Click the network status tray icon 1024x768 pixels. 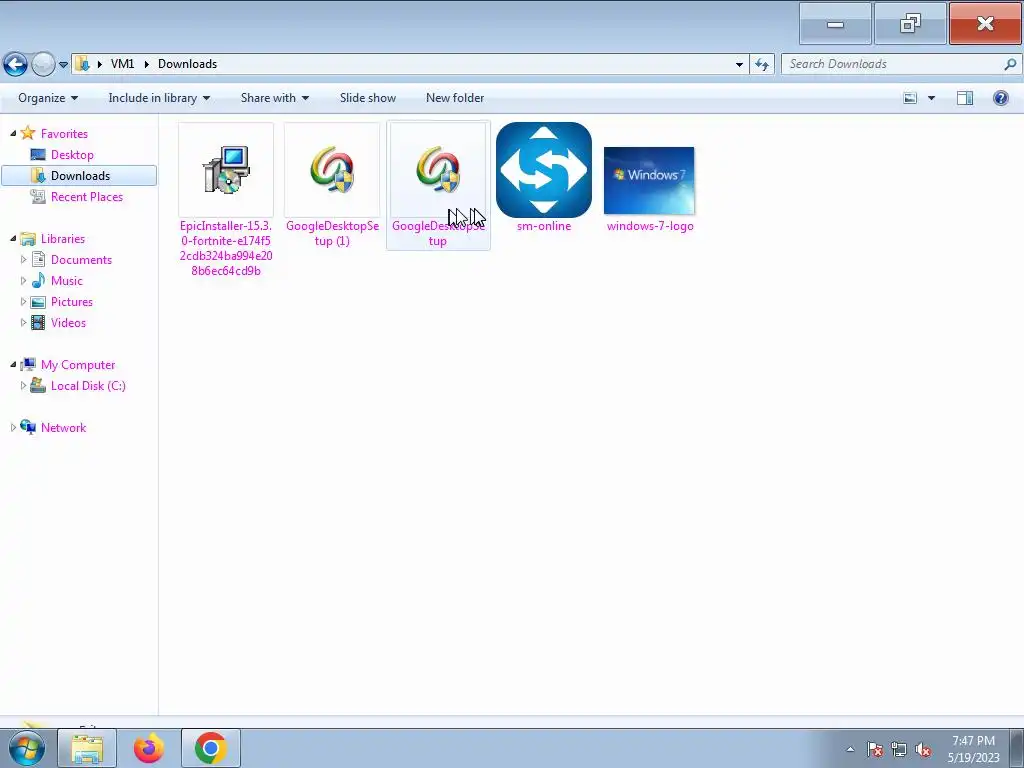(x=899, y=749)
